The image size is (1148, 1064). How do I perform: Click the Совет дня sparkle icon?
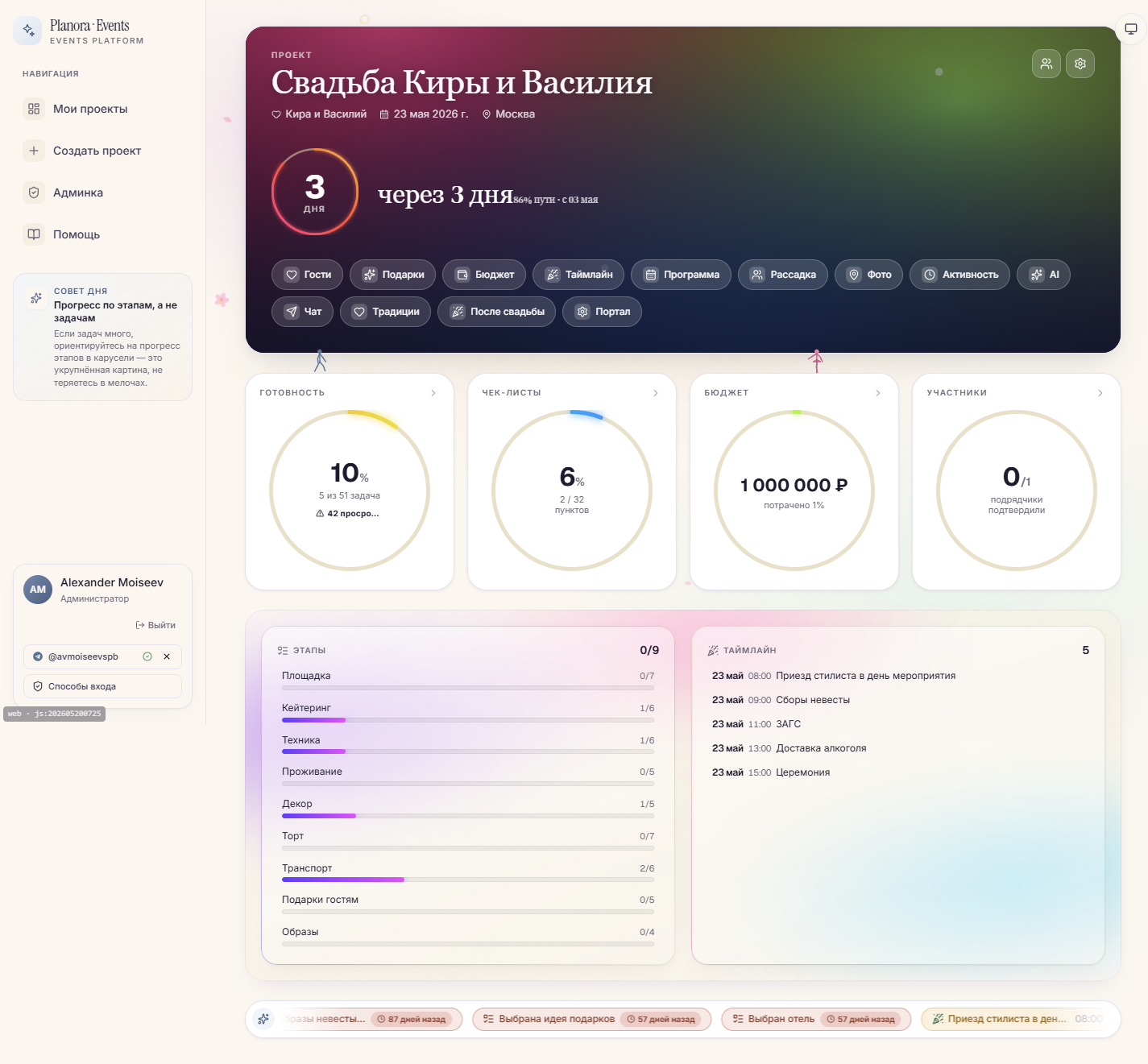click(36, 298)
